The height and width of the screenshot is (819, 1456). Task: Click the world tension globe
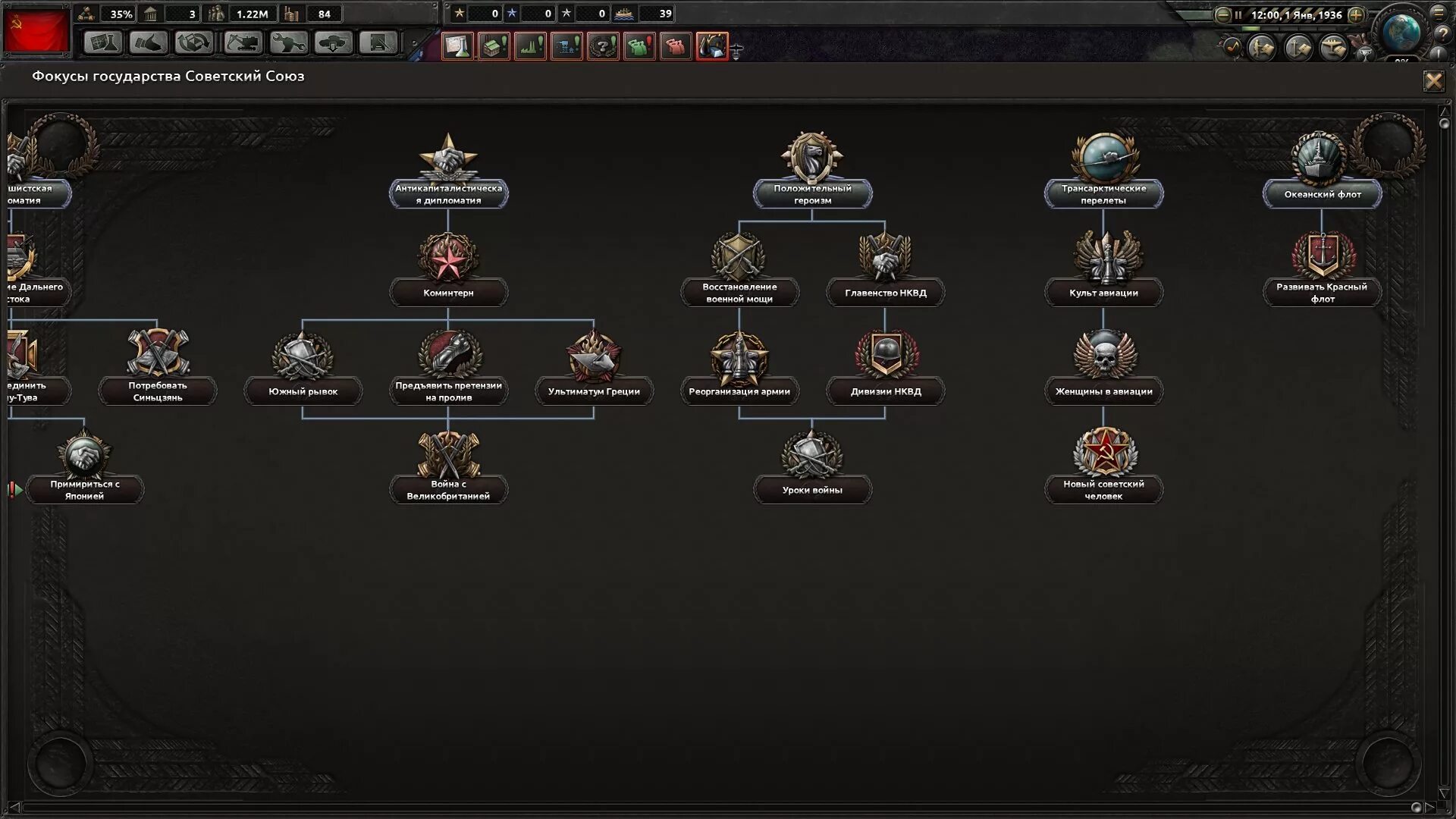(1401, 32)
